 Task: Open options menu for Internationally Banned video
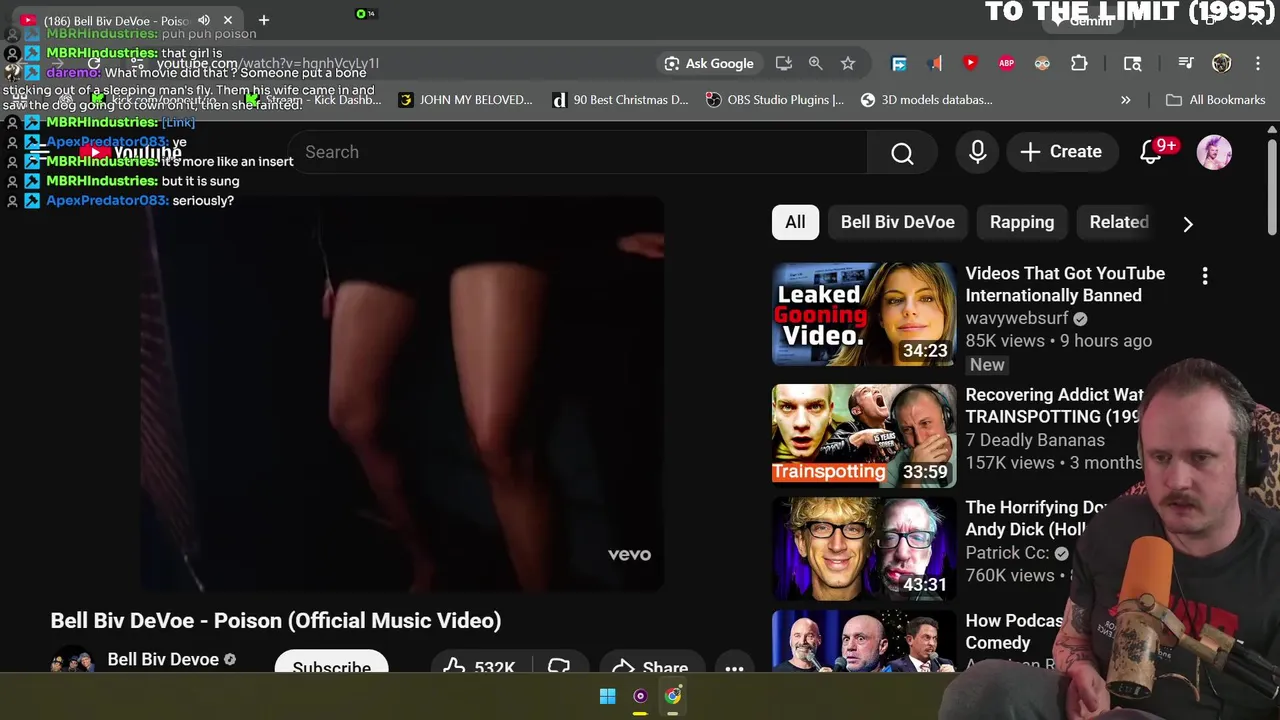[1205, 276]
